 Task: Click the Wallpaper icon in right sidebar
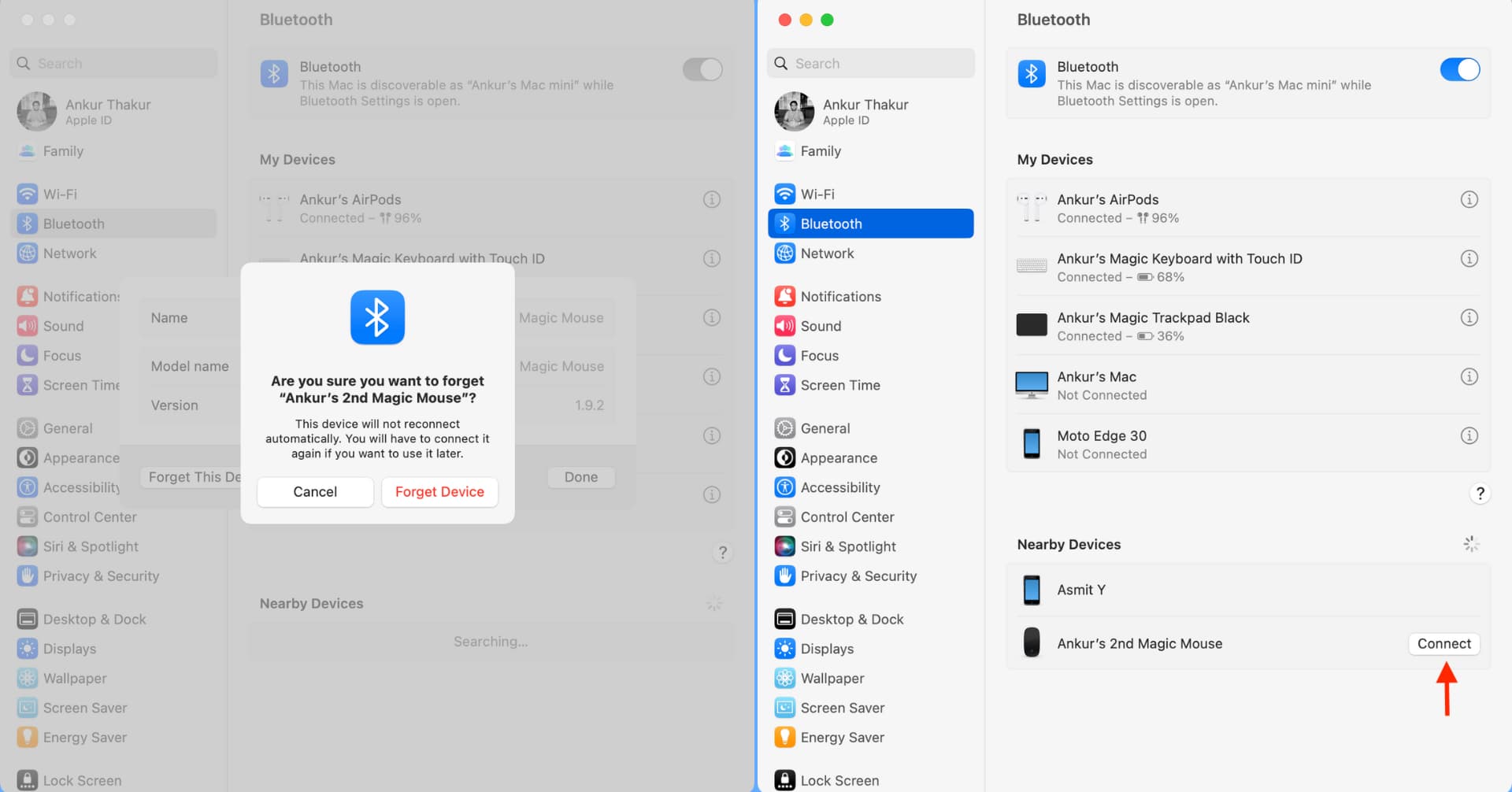pos(784,678)
